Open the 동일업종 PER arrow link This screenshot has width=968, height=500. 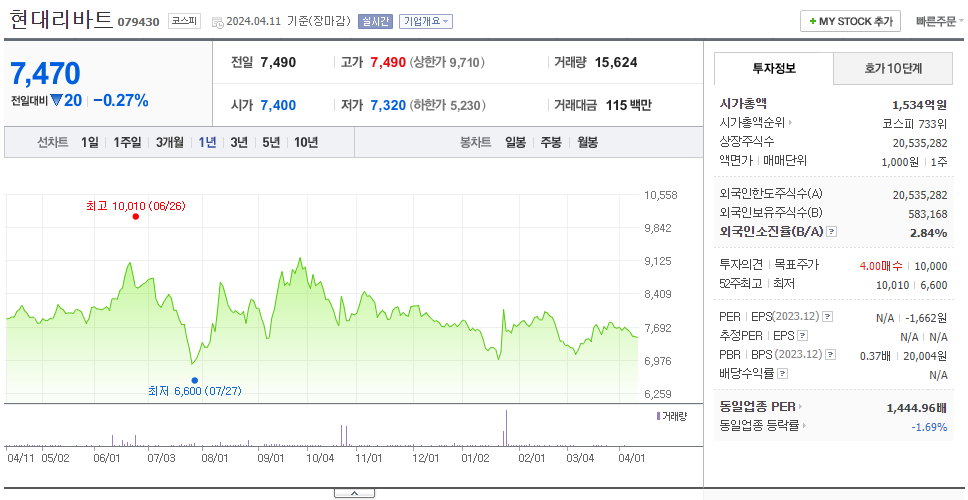[x=801, y=407]
